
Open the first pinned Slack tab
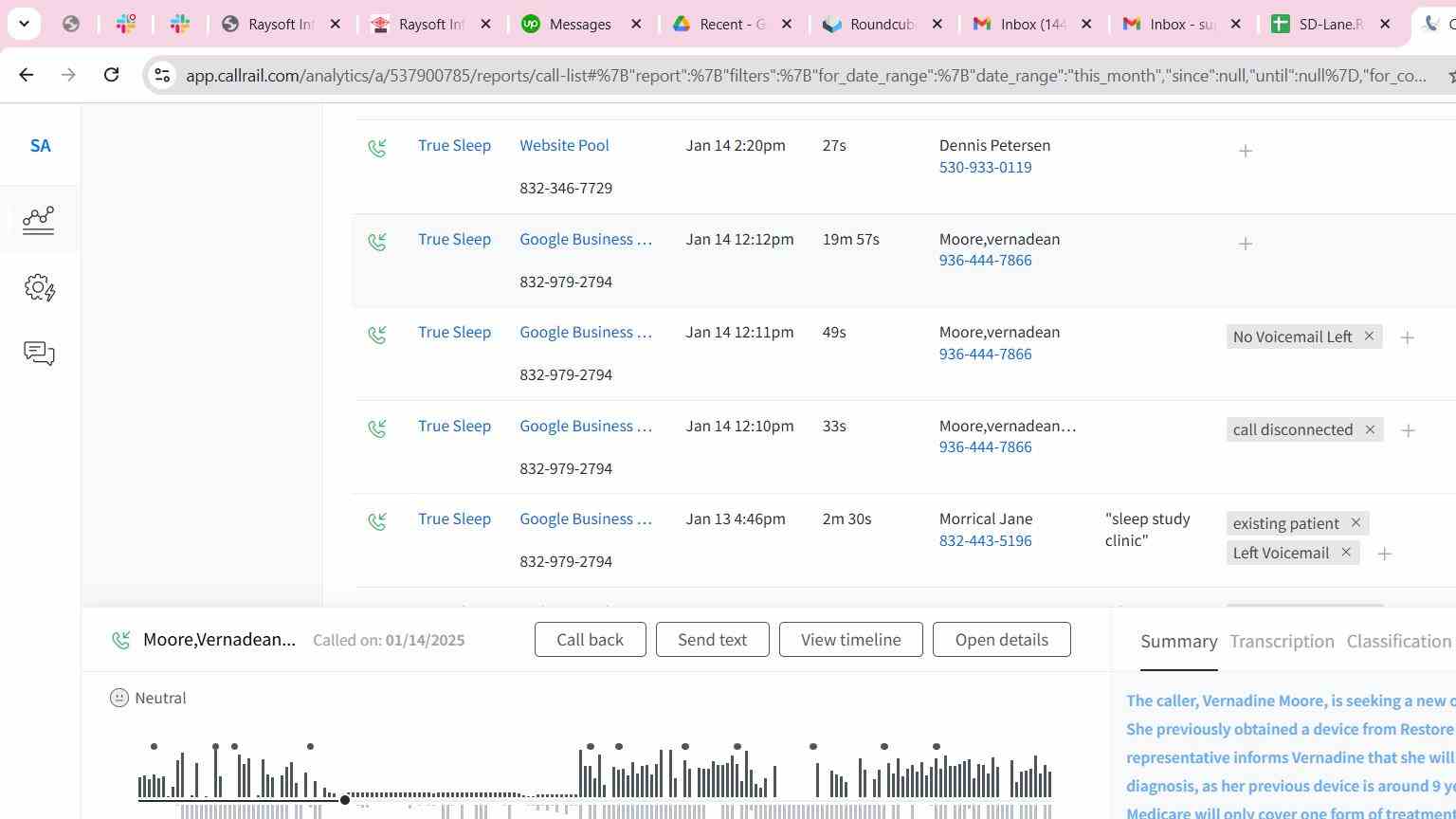click(x=126, y=24)
